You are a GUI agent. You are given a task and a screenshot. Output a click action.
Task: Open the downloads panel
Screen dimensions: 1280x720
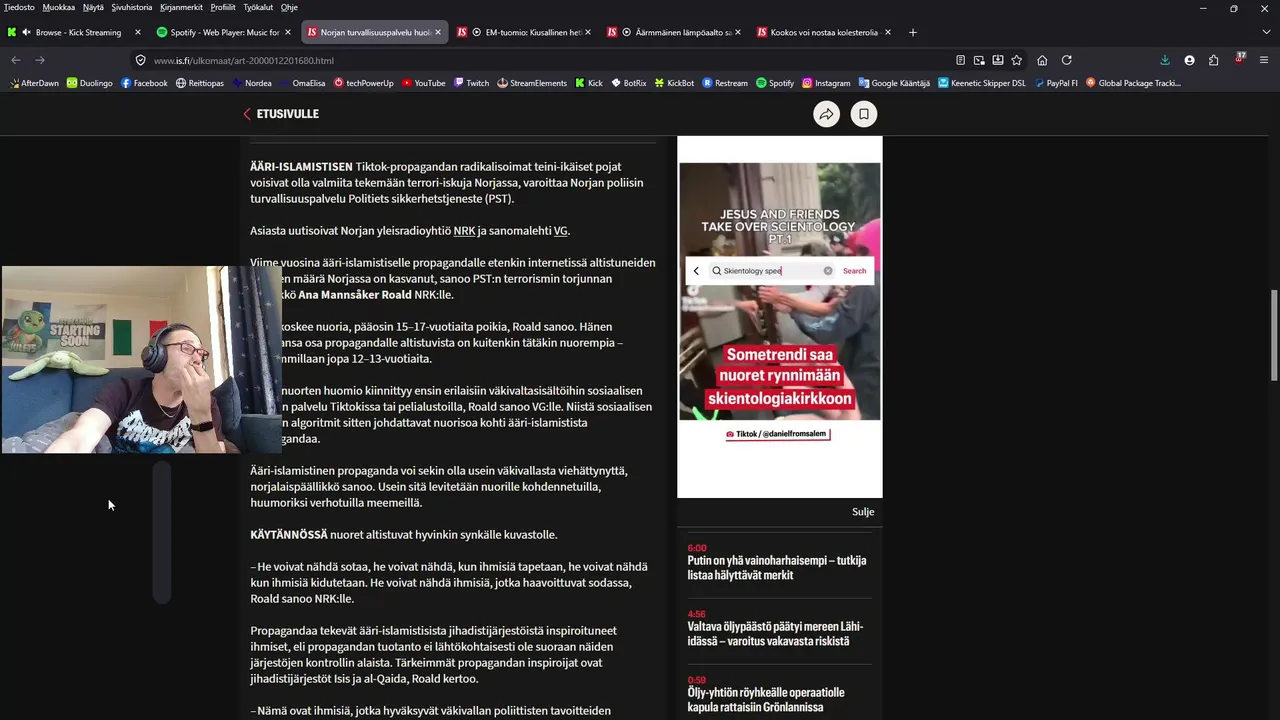pos(1165,60)
